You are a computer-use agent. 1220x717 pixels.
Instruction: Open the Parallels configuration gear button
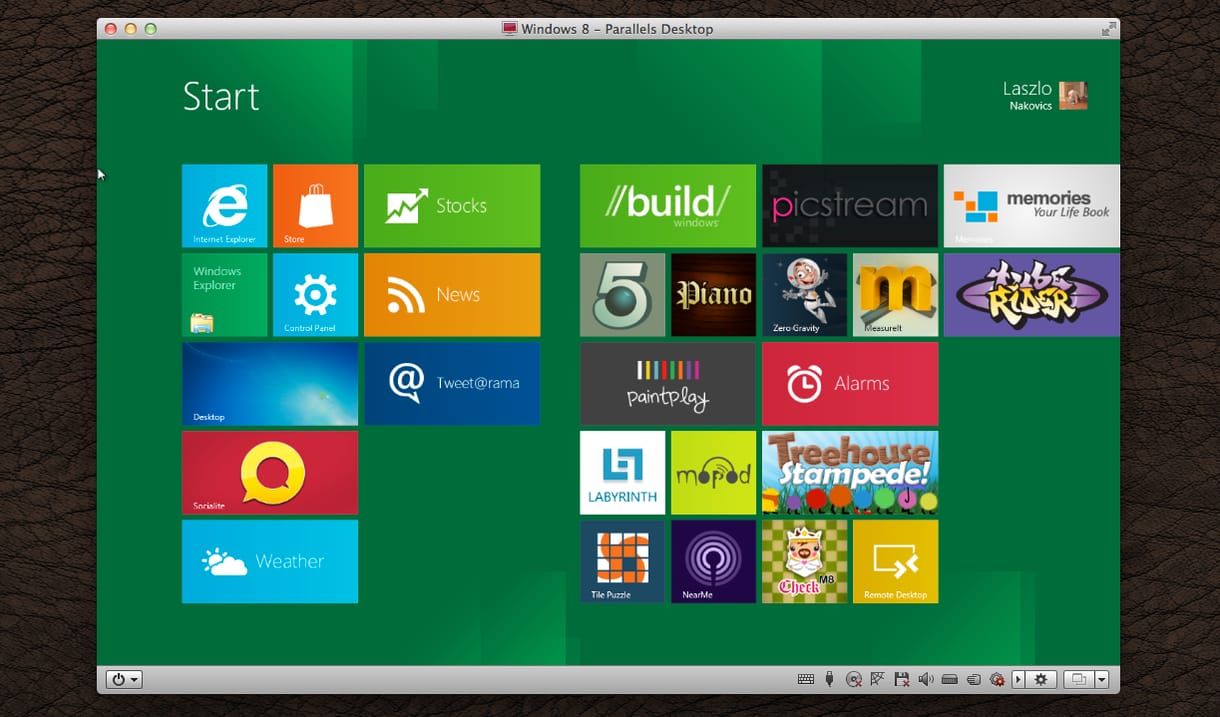point(1041,680)
